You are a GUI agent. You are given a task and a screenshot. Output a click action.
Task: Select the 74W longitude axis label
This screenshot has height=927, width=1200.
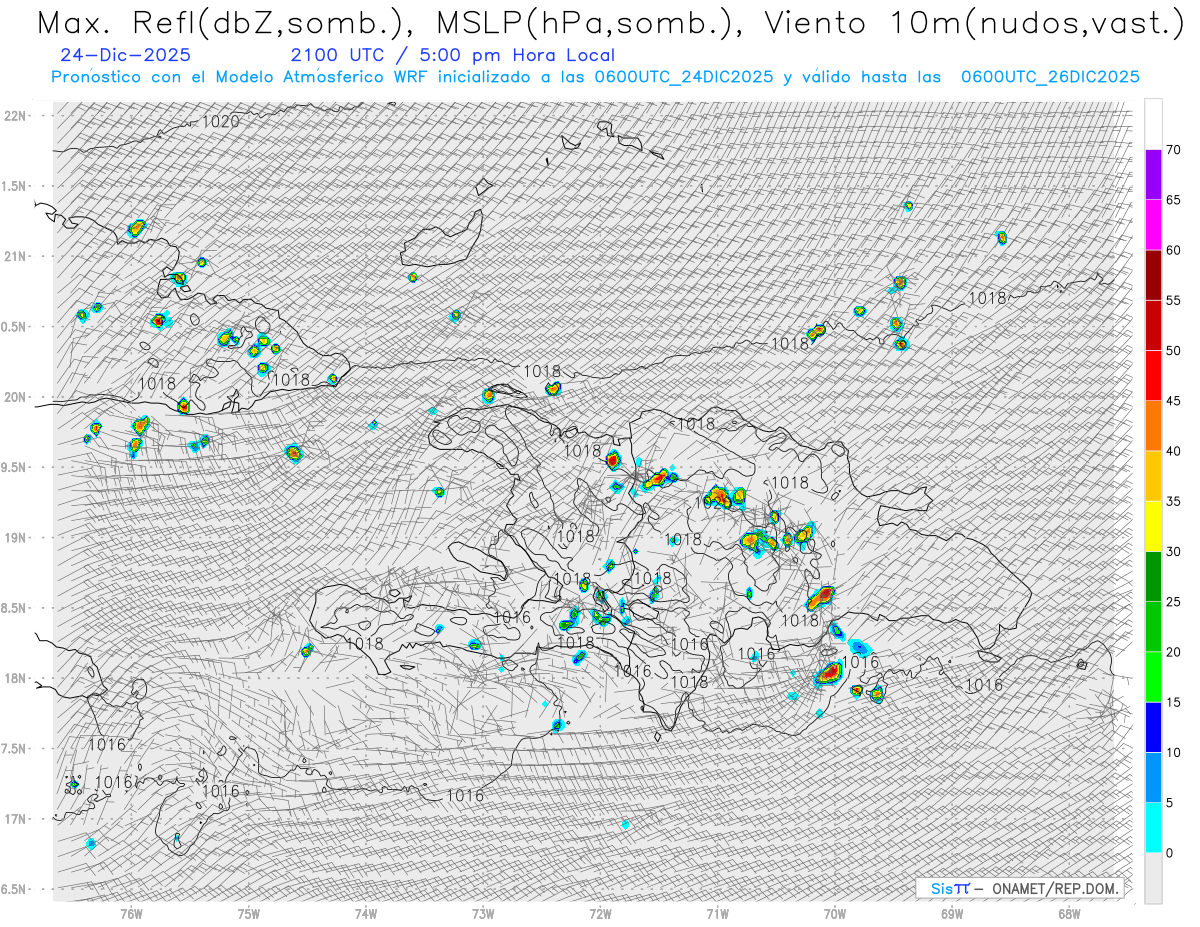(x=366, y=914)
